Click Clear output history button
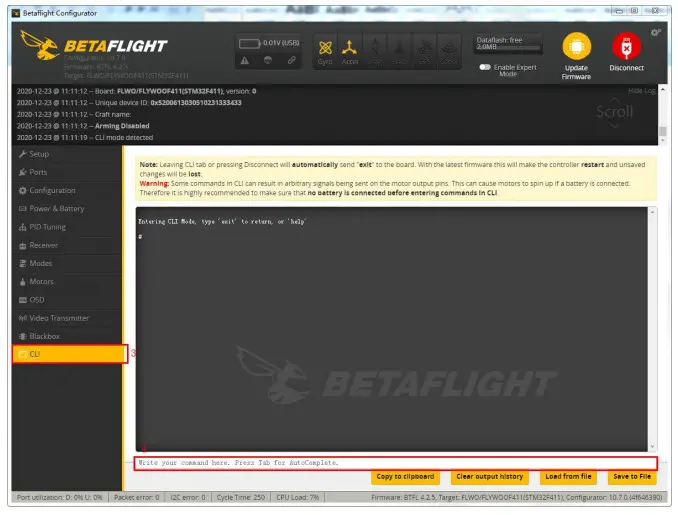 (489, 477)
